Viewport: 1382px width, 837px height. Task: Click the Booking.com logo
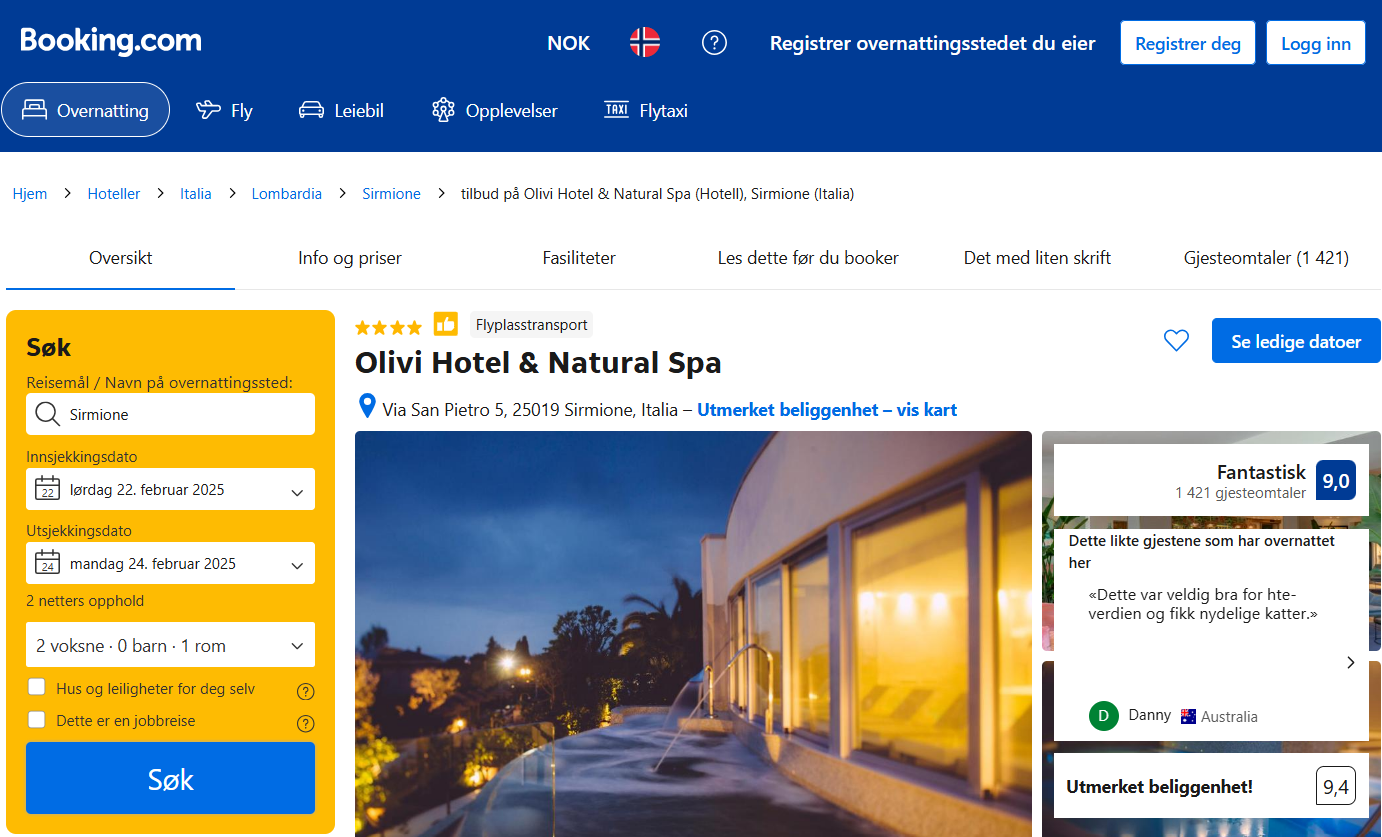coord(111,41)
